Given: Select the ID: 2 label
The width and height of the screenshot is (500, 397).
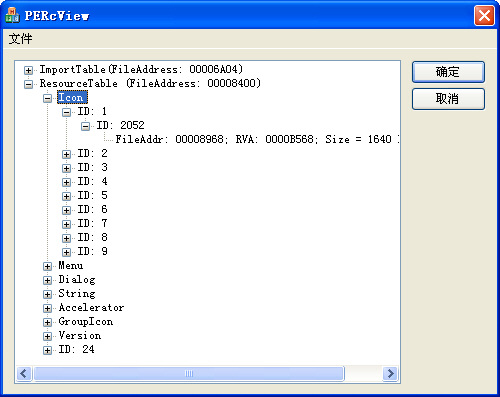Looking at the screenshot, I should 92,153.
